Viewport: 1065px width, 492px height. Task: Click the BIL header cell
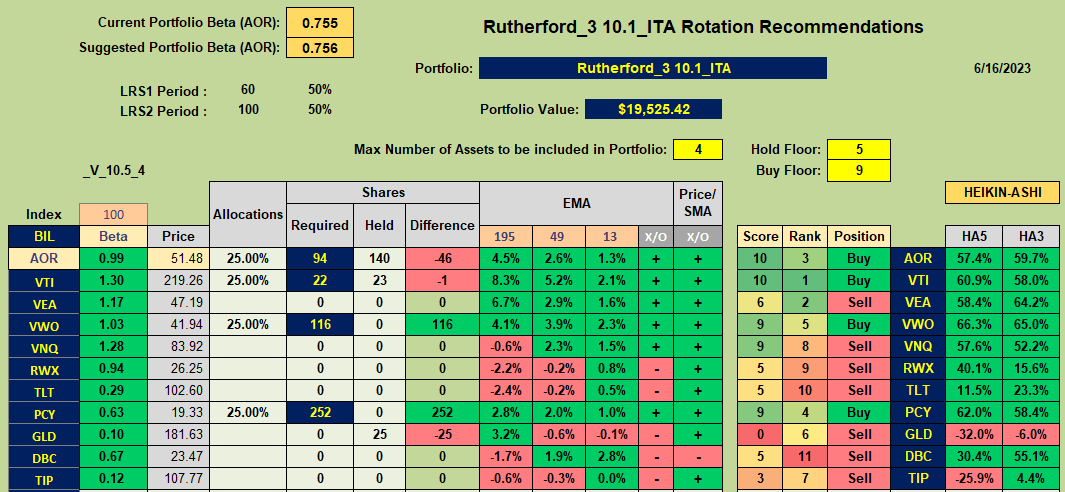tap(43, 236)
